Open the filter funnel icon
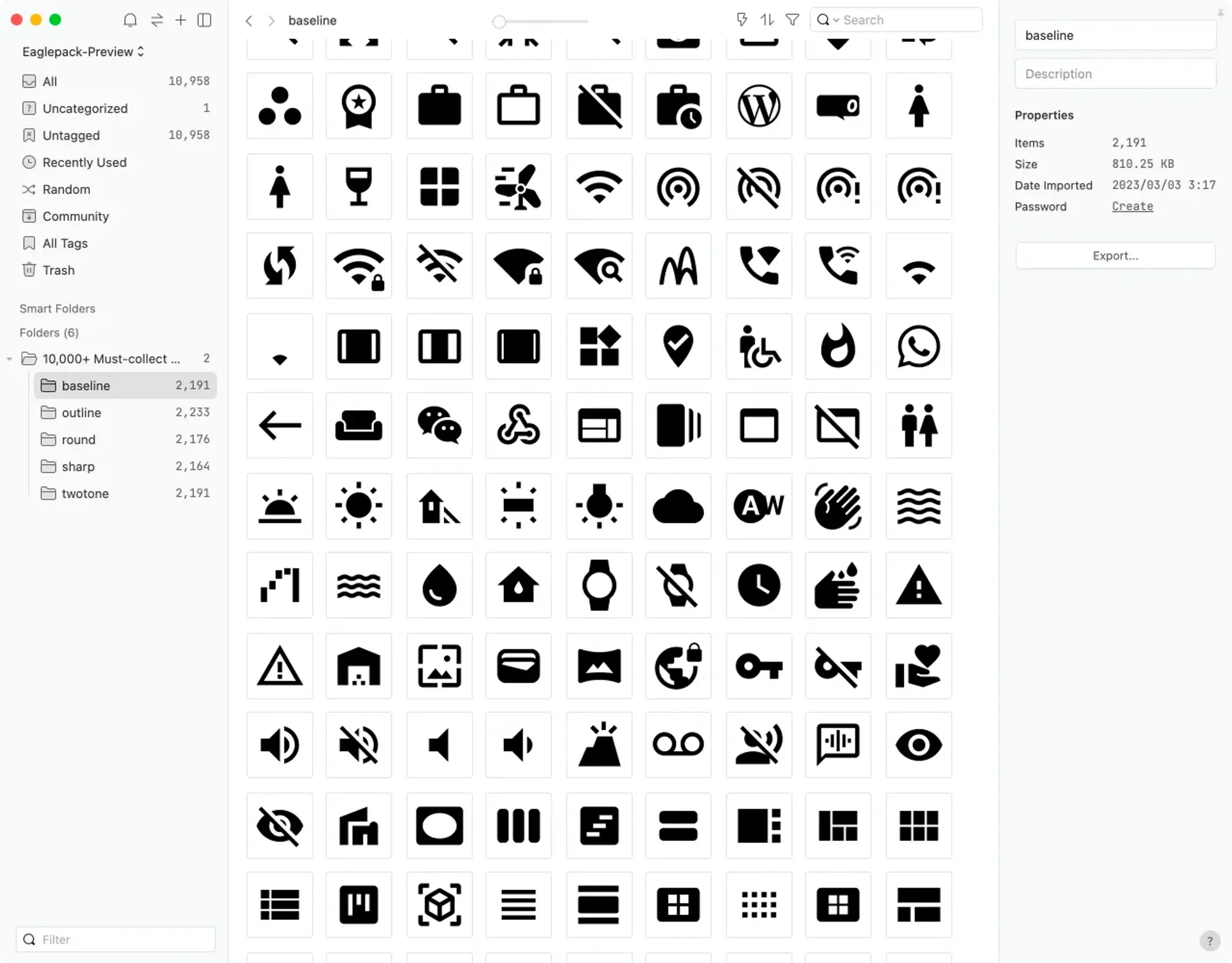Image resolution: width=1232 pixels, height=963 pixels. pos(793,20)
